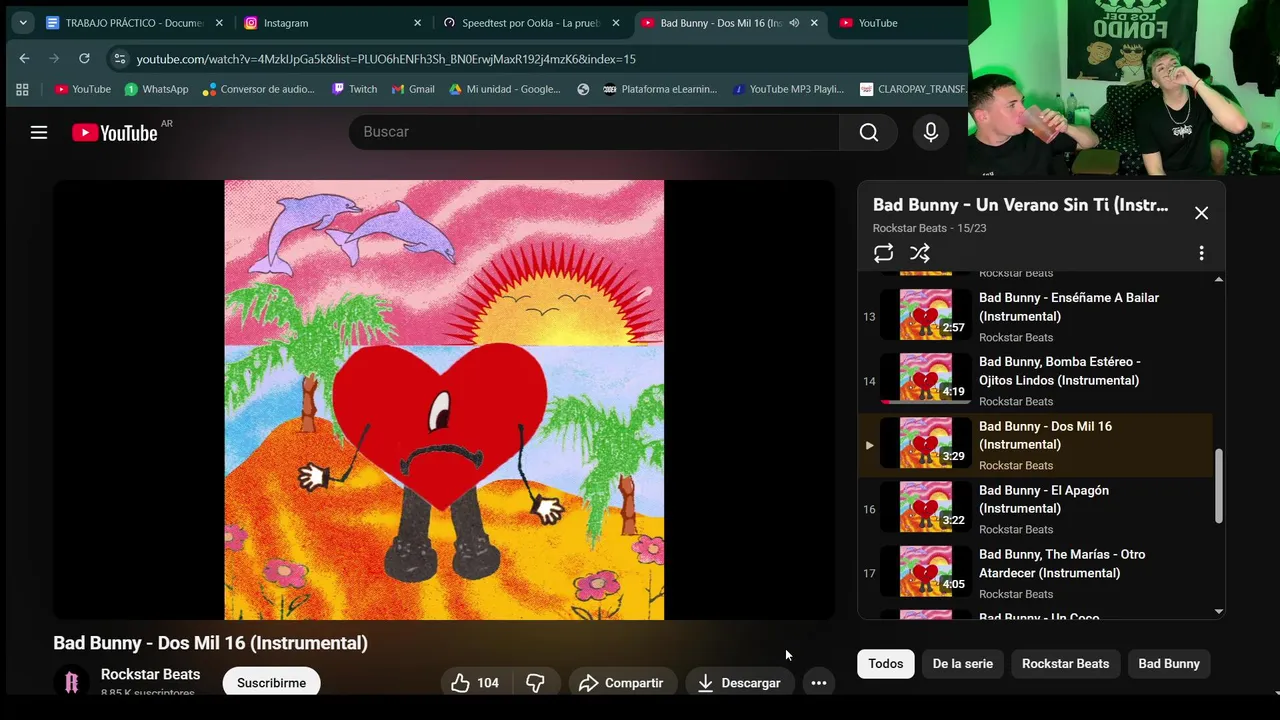Dislike the video with thumbs down
The width and height of the screenshot is (1280, 720).
click(x=535, y=683)
